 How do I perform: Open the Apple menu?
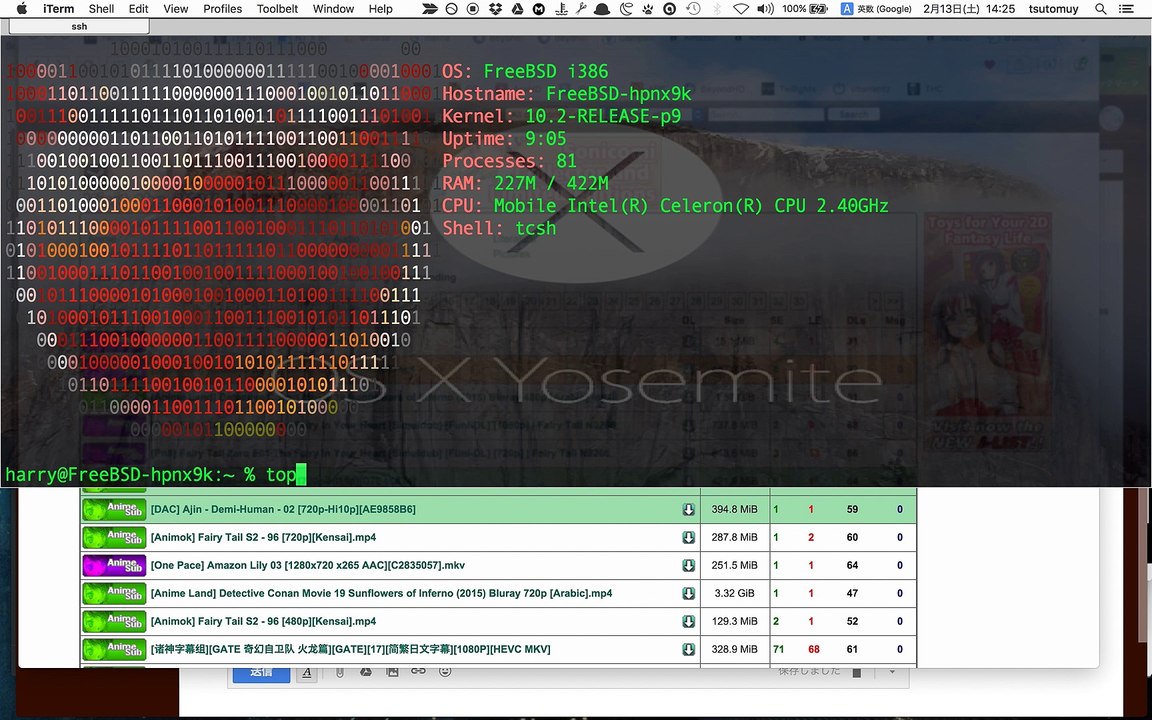pyautogui.click(x=21, y=9)
